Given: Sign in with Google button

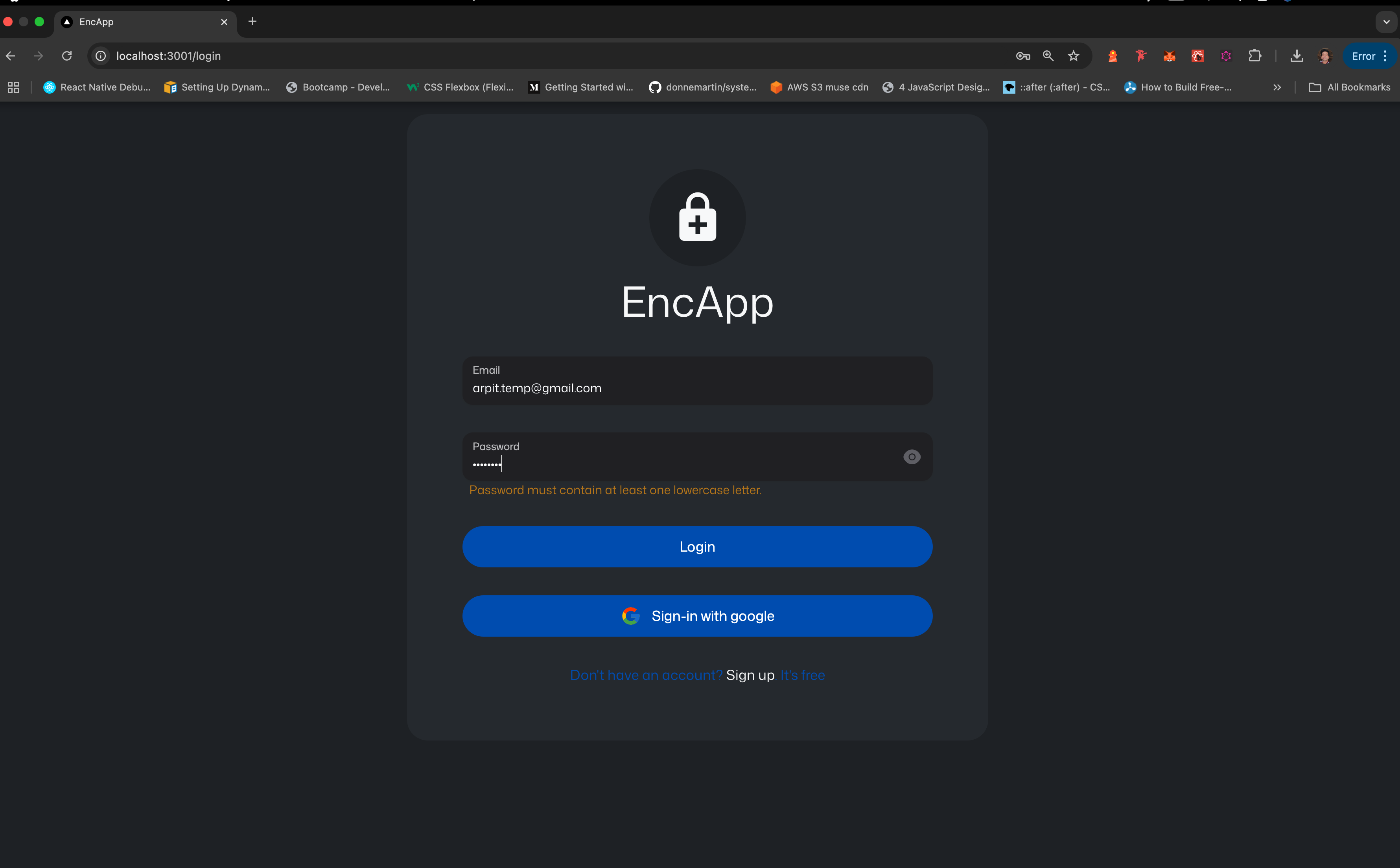Looking at the screenshot, I should click(x=697, y=616).
